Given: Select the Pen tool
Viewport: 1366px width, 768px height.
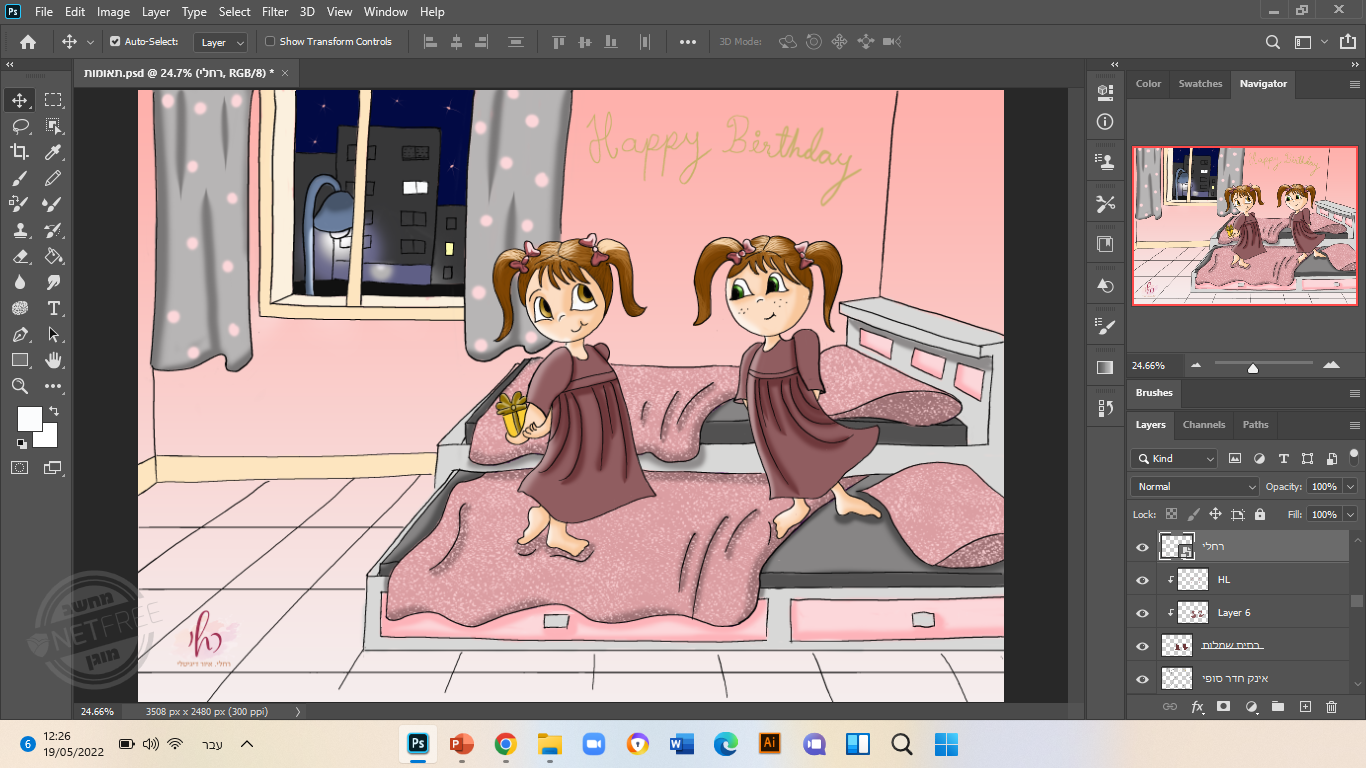Looking at the screenshot, I should click(20, 334).
